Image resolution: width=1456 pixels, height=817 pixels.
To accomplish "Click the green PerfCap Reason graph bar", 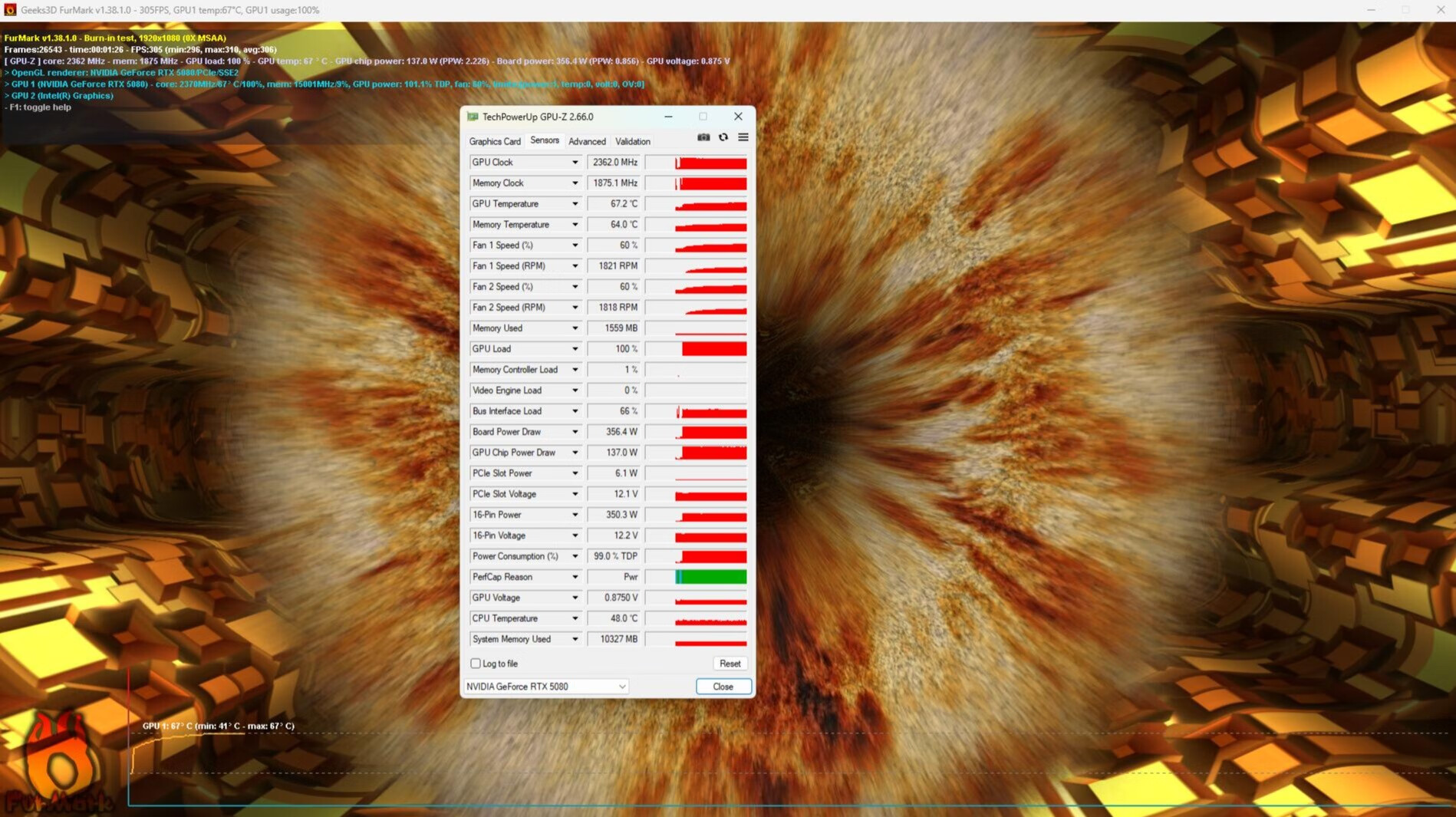I will 710,577.
